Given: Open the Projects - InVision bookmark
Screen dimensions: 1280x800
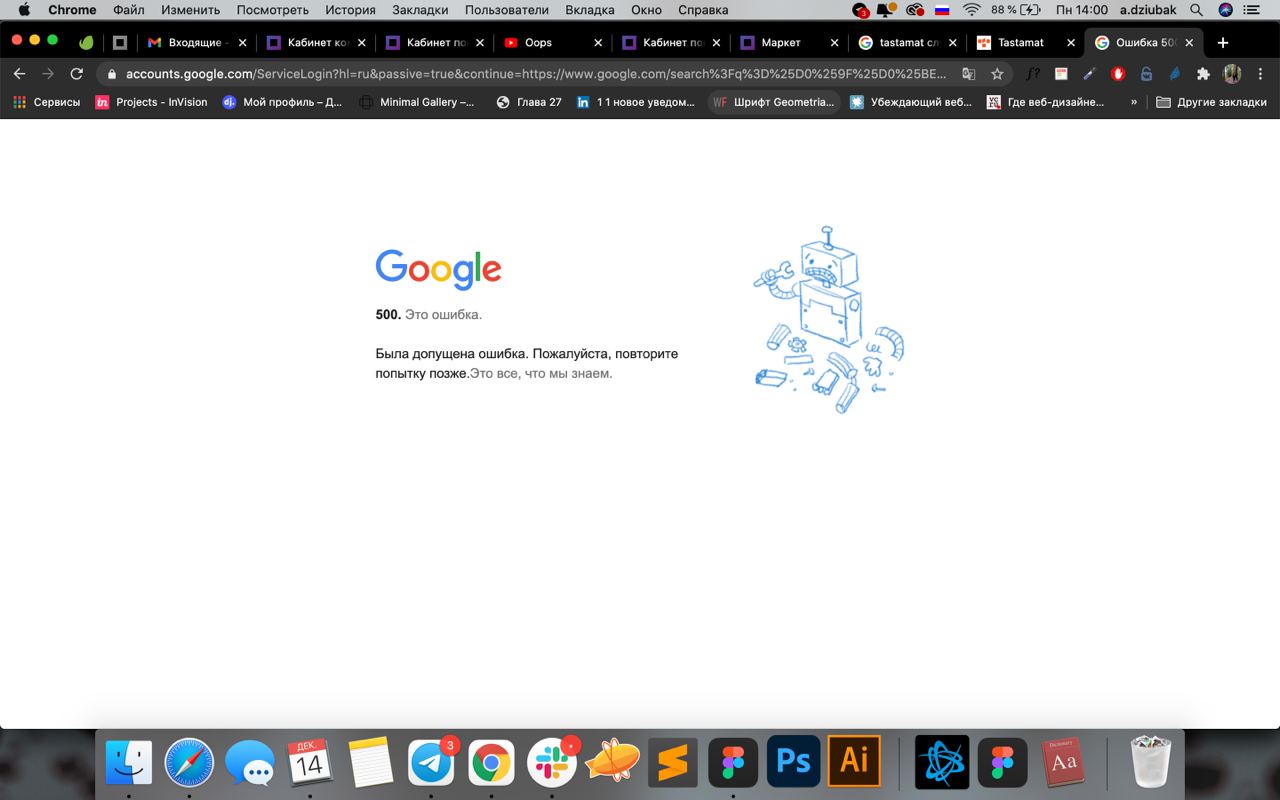Looking at the screenshot, I should pos(151,102).
